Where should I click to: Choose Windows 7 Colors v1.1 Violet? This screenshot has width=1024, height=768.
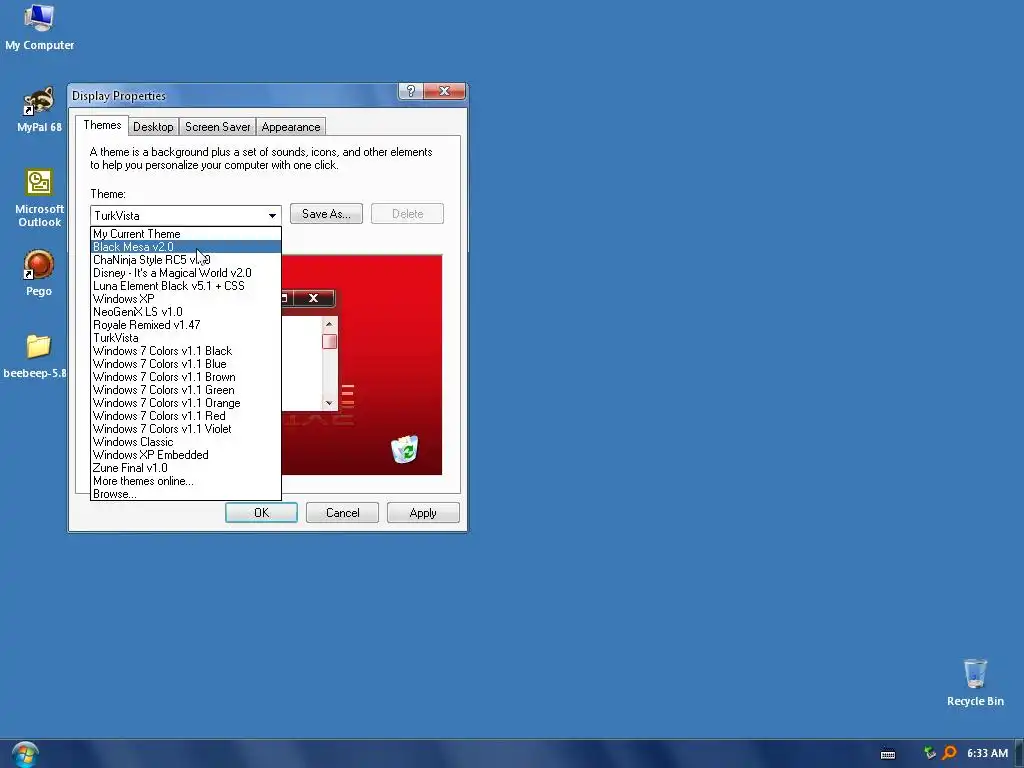(x=185, y=429)
